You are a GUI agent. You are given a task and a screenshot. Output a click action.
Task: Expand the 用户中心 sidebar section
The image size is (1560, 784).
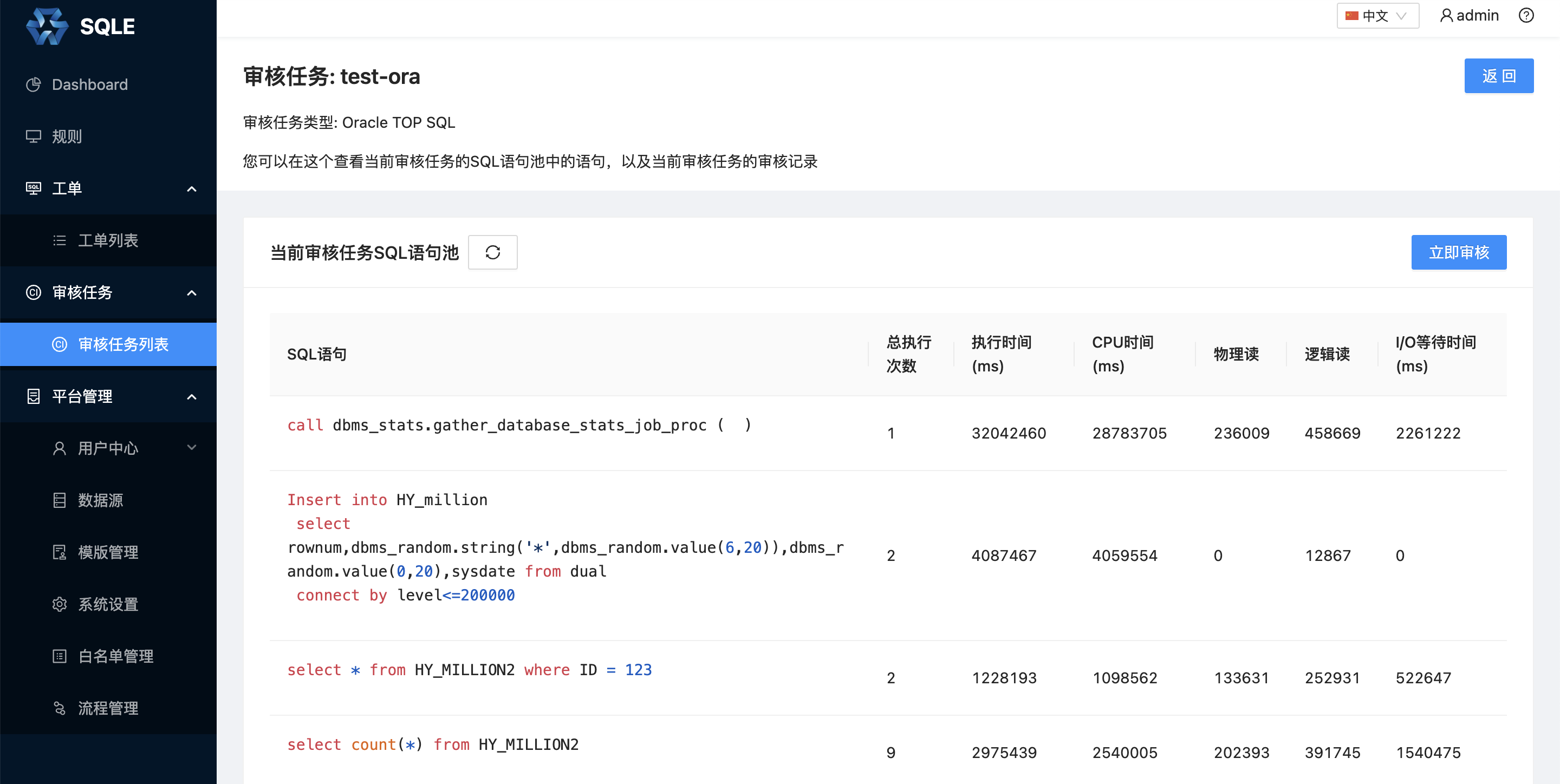(x=192, y=448)
